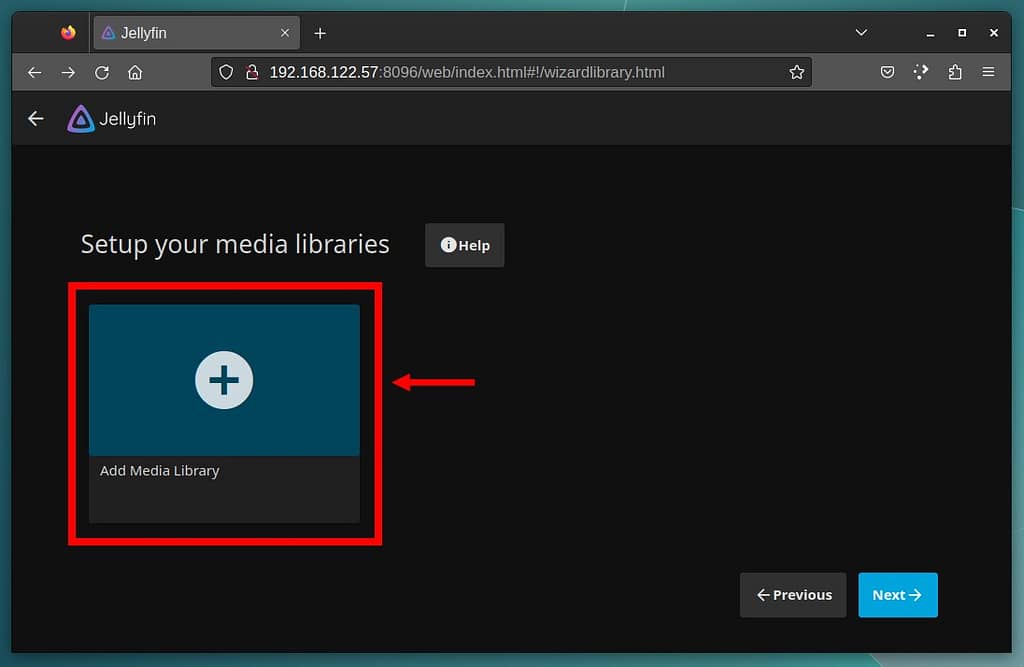Viewport: 1024px width, 667px height.
Task: Expand the list all tabs chevron
Action: click(861, 33)
